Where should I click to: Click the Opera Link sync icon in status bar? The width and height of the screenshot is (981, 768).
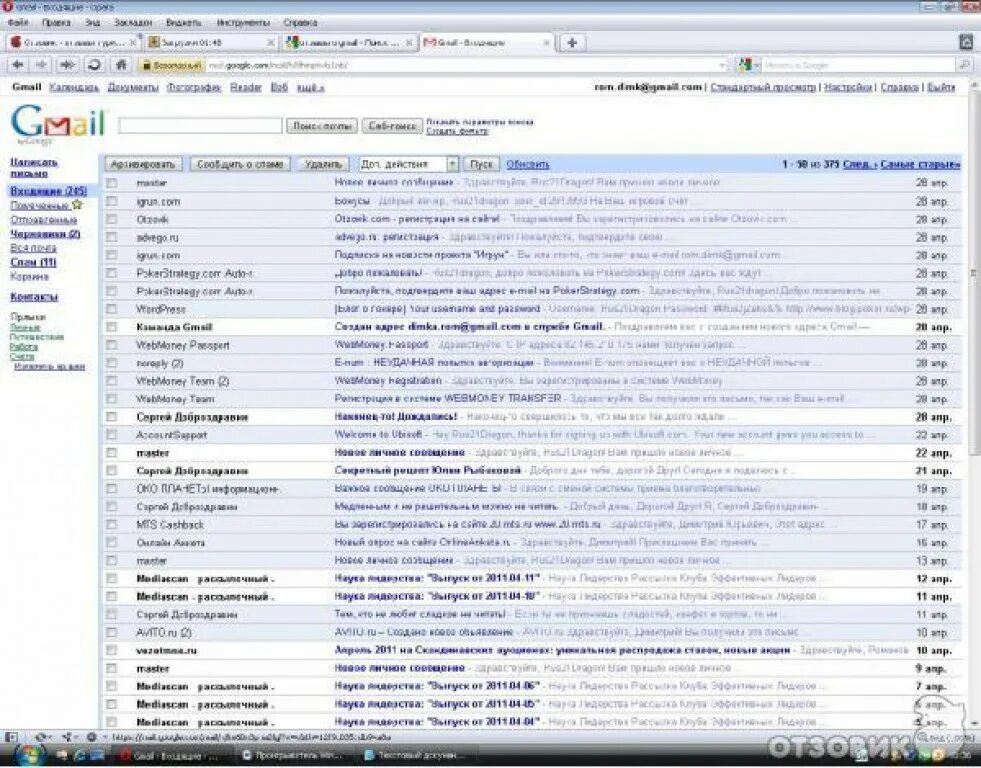pos(41,737)
